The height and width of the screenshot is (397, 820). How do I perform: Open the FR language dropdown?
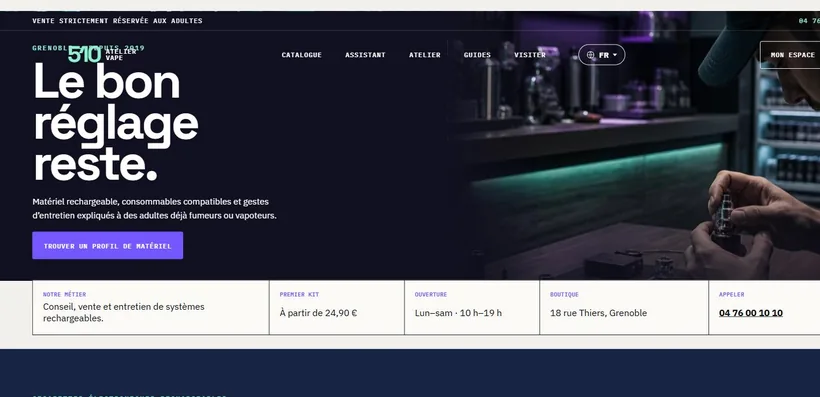coord(601,55)
